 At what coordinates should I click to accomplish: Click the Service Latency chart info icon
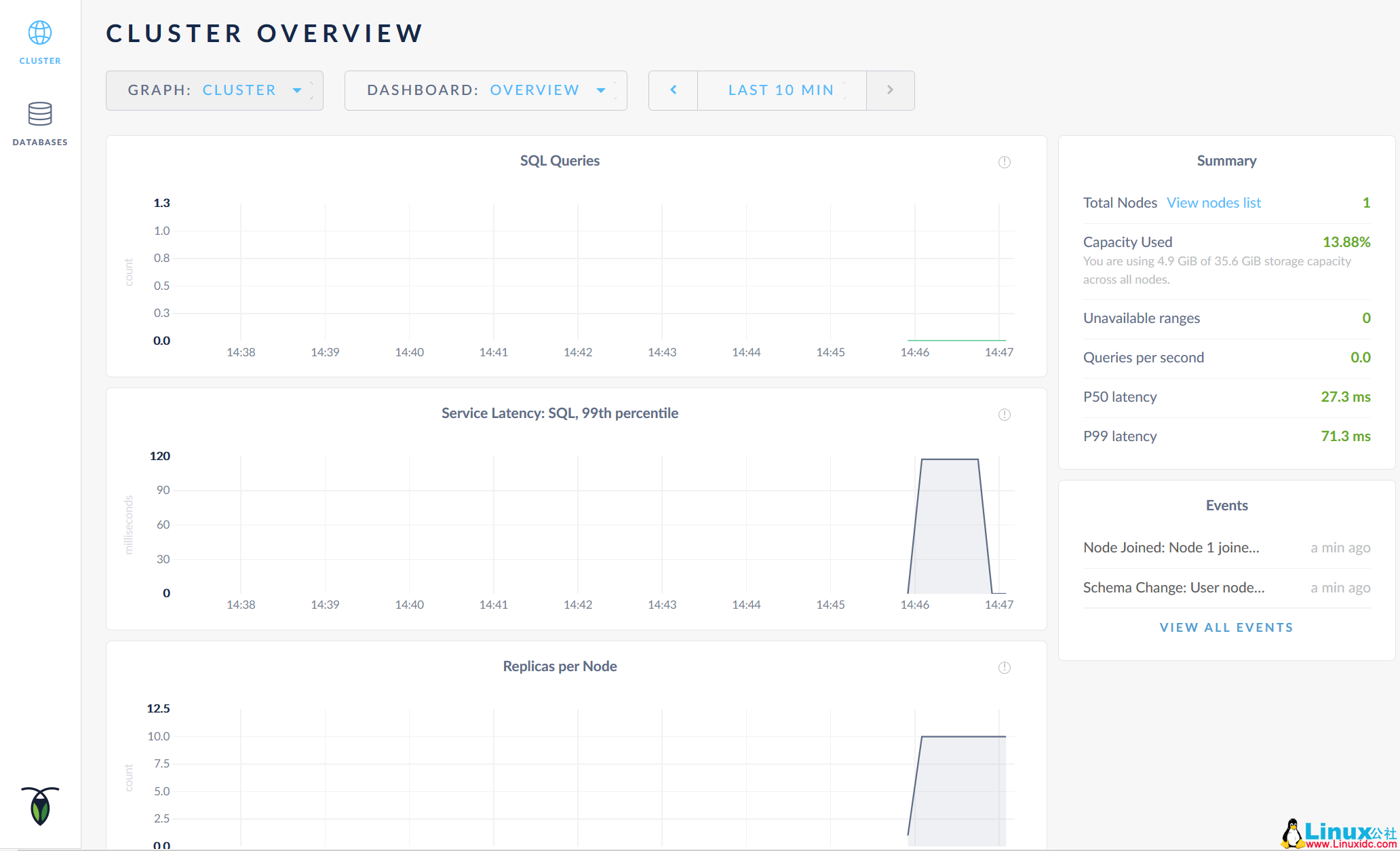click(x=1004, y=415)
